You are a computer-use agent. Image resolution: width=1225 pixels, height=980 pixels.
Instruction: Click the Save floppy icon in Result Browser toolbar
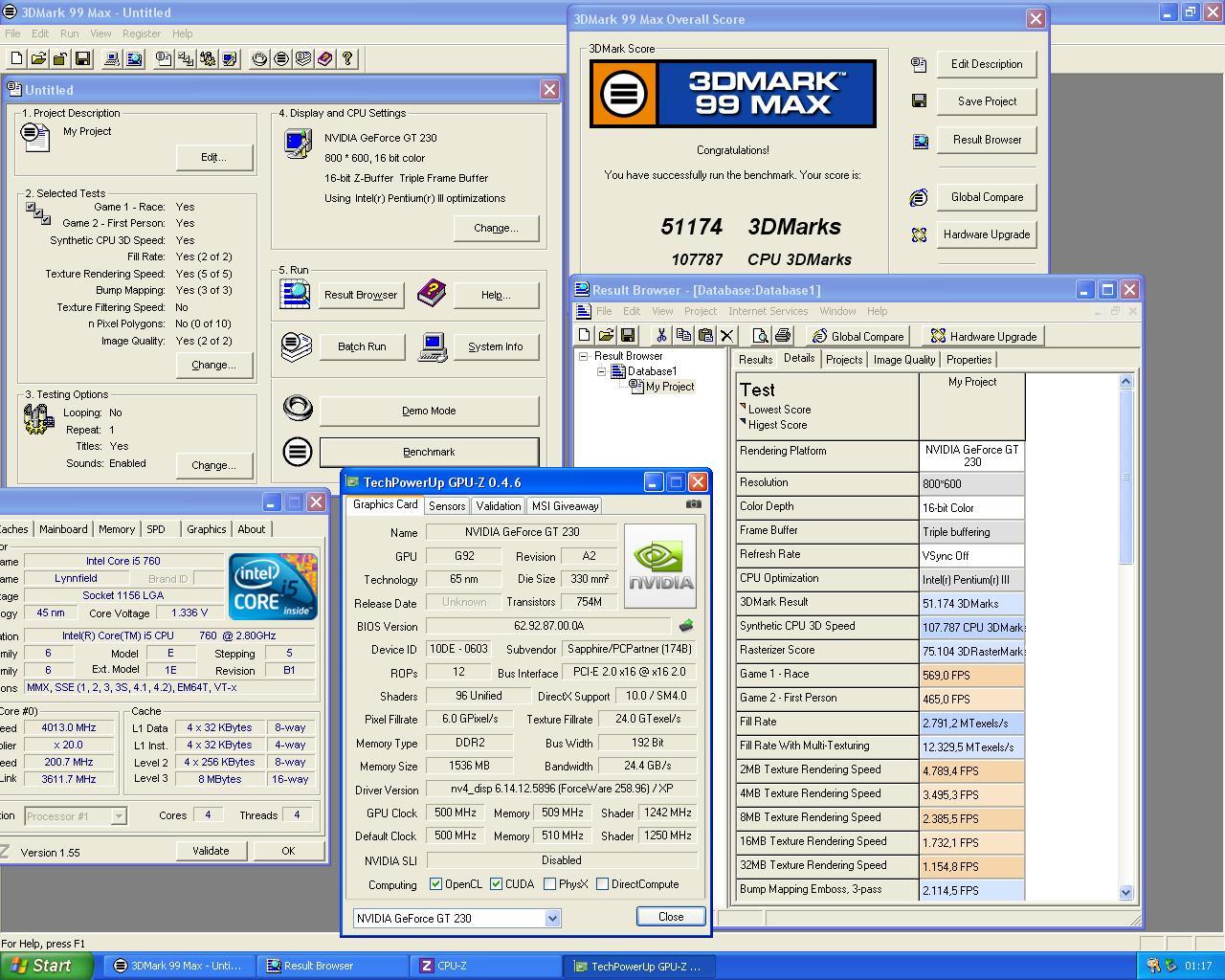coord(628,336)
